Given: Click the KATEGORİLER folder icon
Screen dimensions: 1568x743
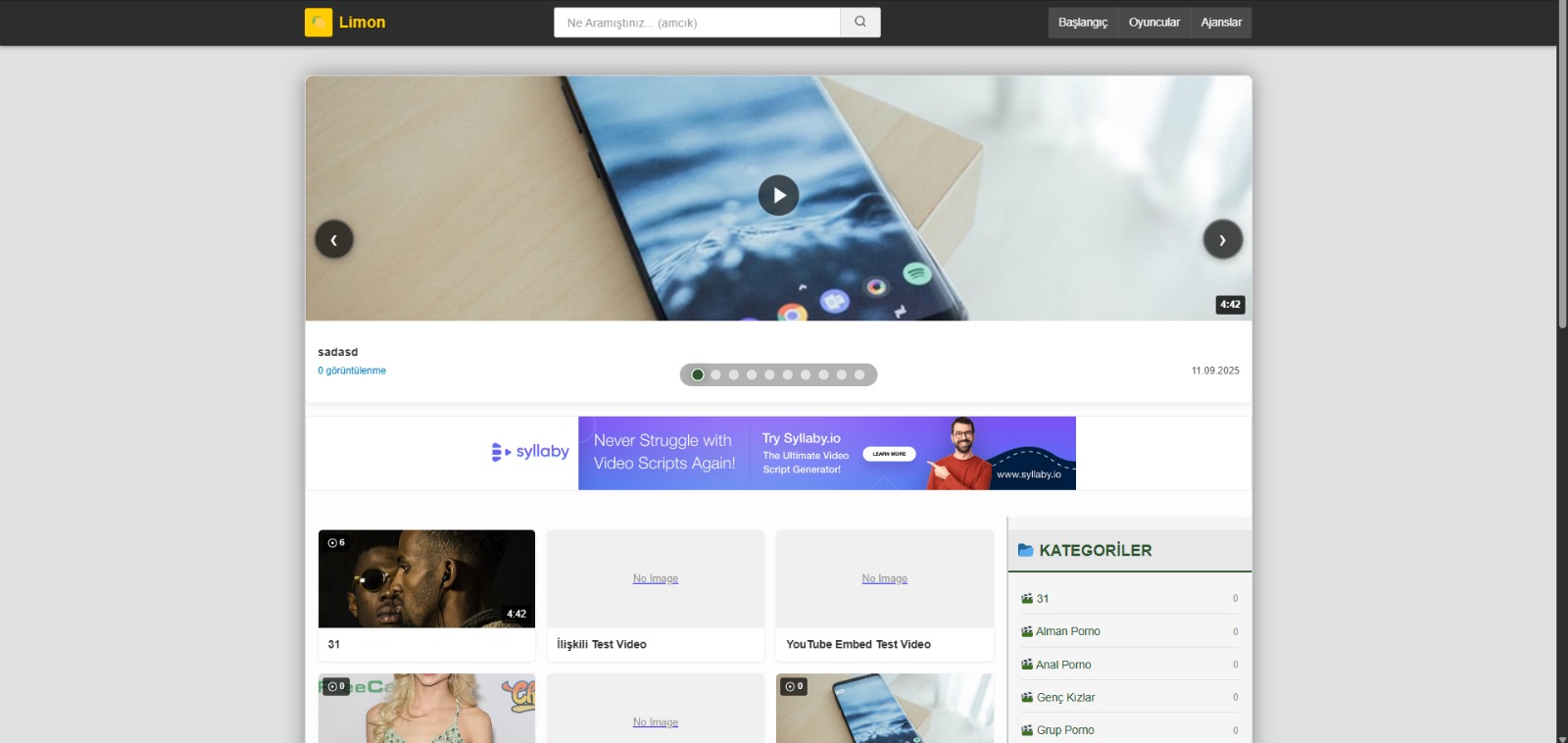Looking at the screenshot, I should pos(1025,550).
